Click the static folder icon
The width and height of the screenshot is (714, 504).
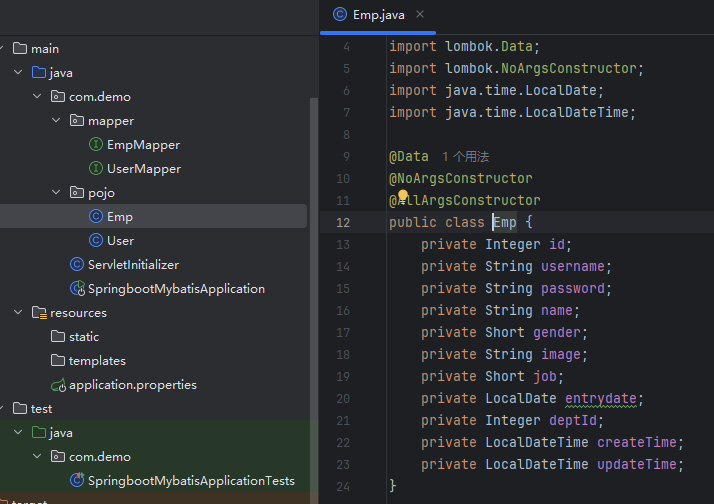(x=58, y=337)
